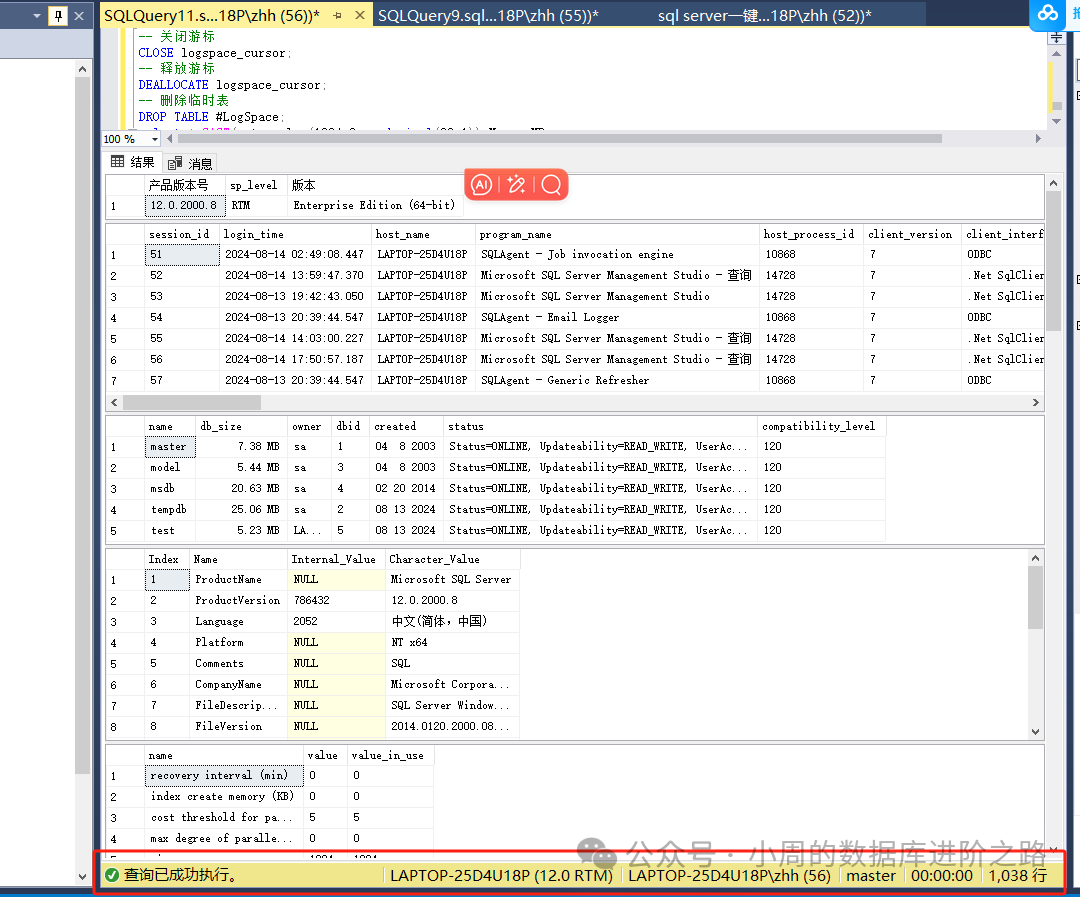This screenshot has width=1080, height=897.
Task: Click the blue cloud icon at top right
Action: (1048, 13)
